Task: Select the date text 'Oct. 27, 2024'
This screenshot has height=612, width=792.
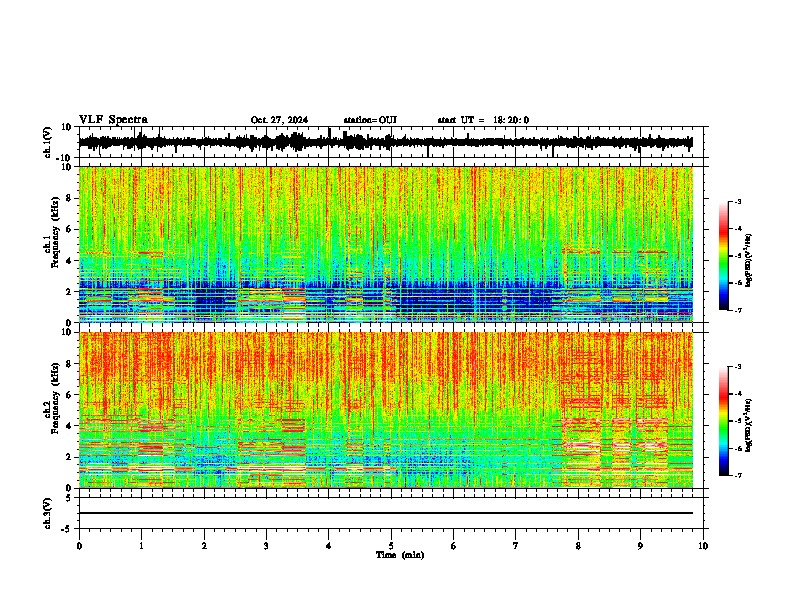Action: click(279, 120)
